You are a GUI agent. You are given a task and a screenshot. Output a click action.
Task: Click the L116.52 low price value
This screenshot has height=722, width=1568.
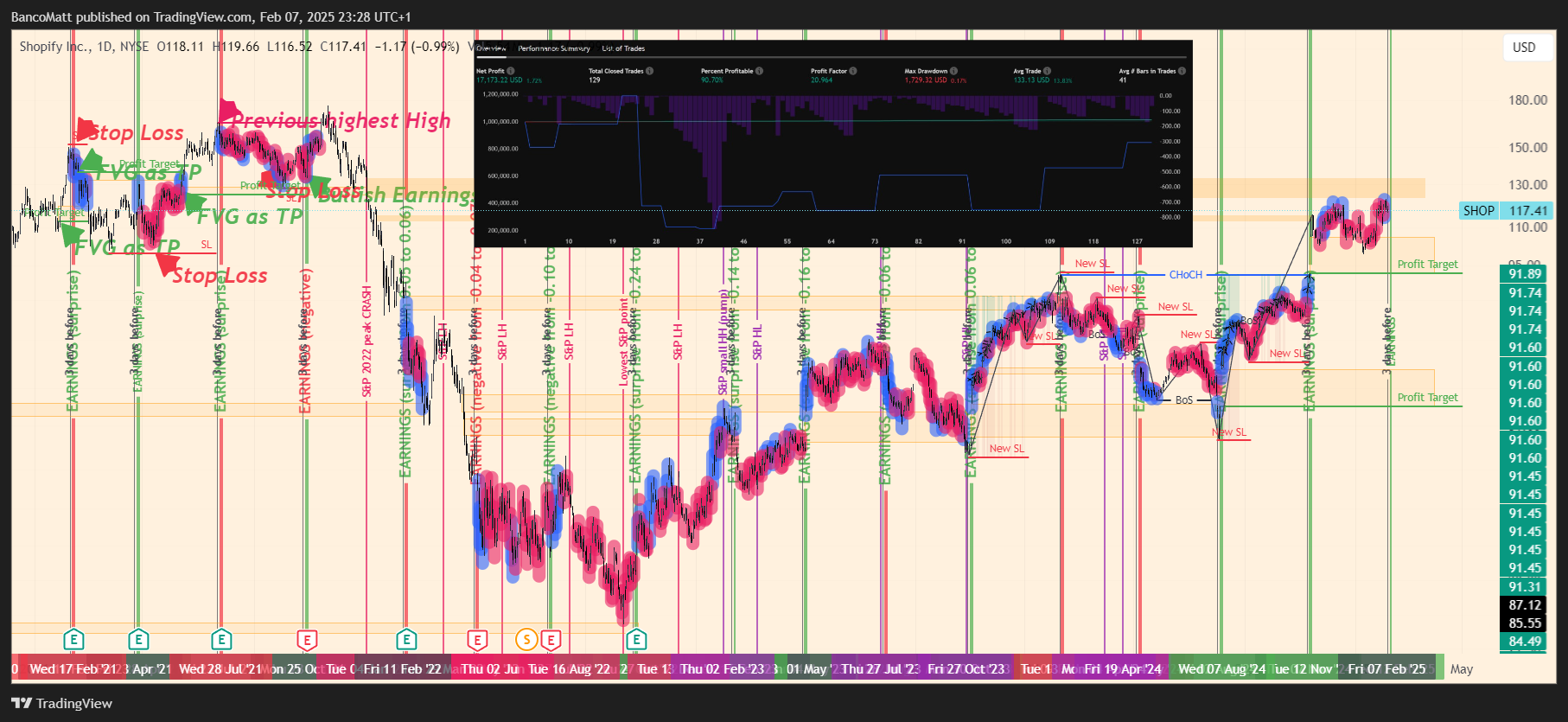tap(290, 47)
